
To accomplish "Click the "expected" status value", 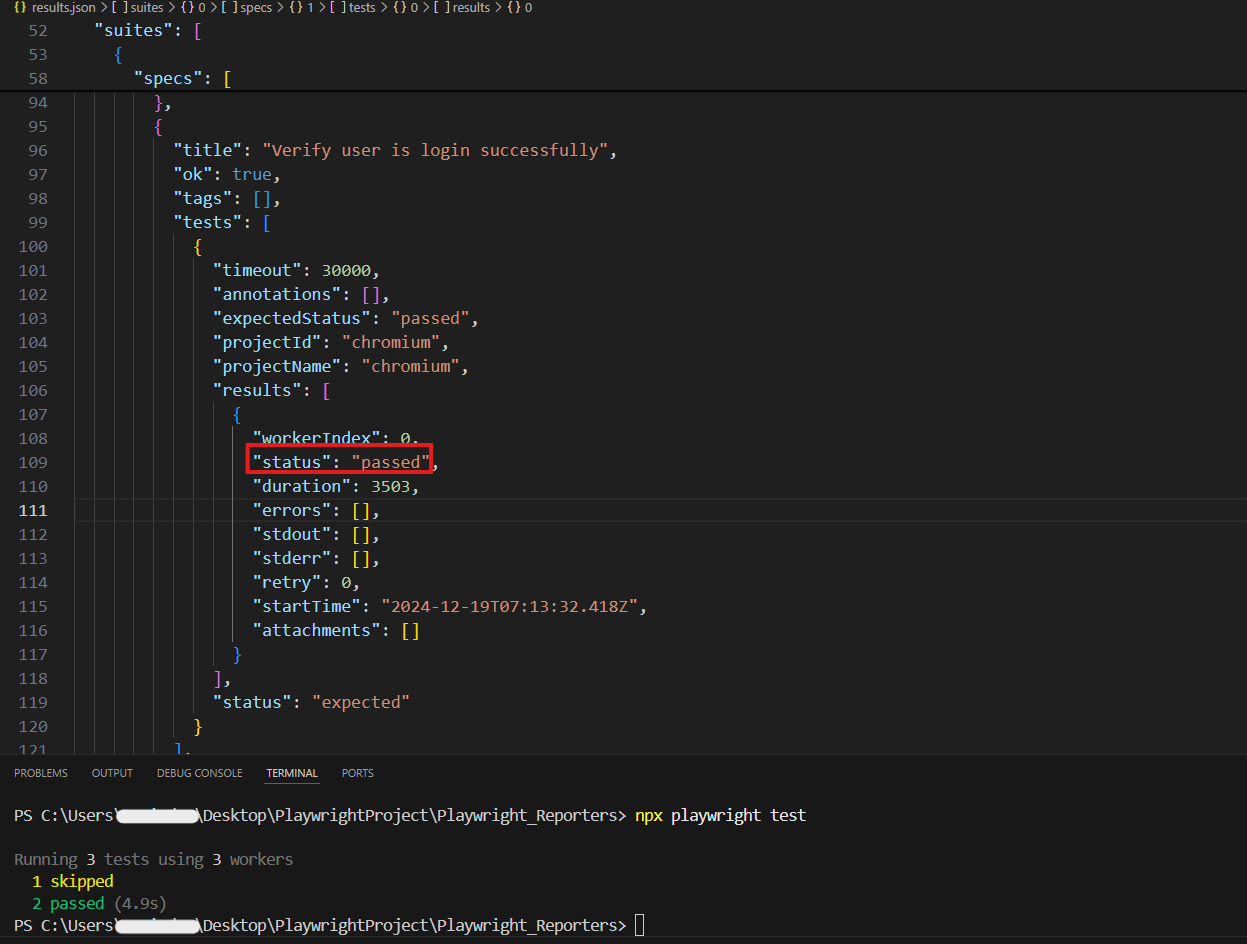I will pos(361,702).
